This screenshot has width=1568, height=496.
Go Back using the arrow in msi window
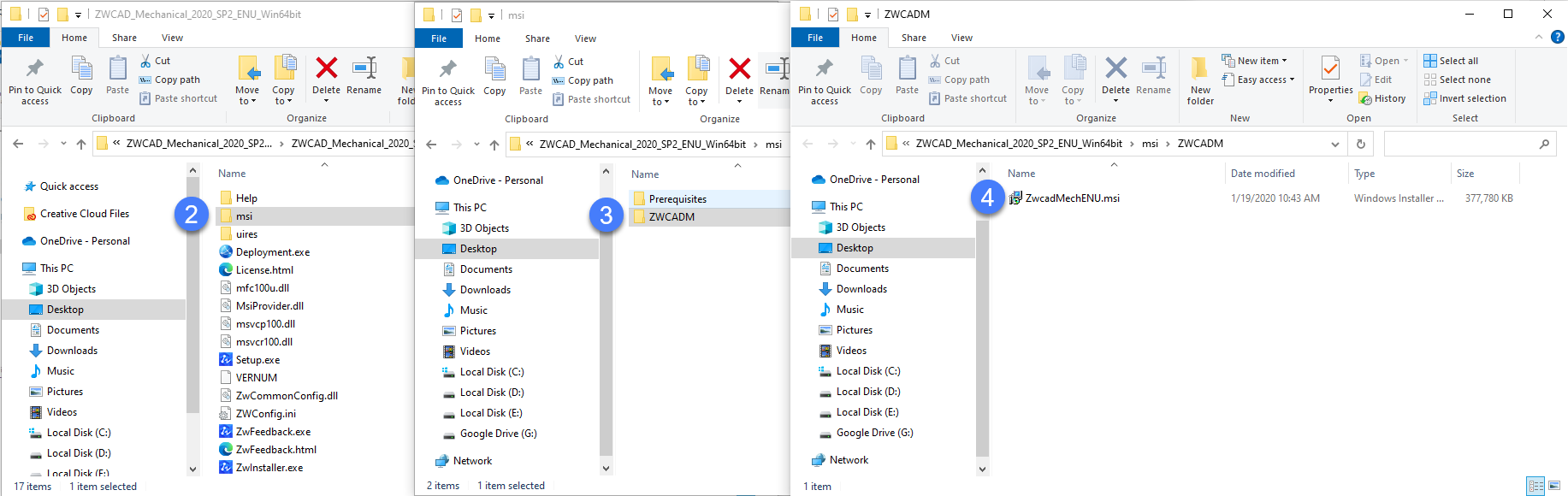tap(431, 145)
